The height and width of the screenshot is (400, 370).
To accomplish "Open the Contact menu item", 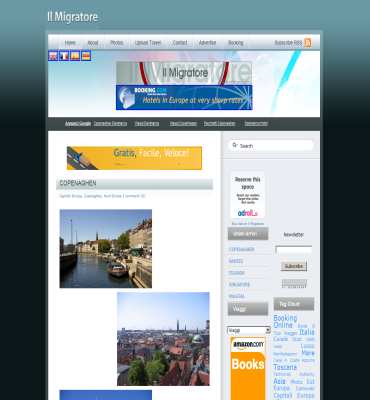I will pos(180,43).
